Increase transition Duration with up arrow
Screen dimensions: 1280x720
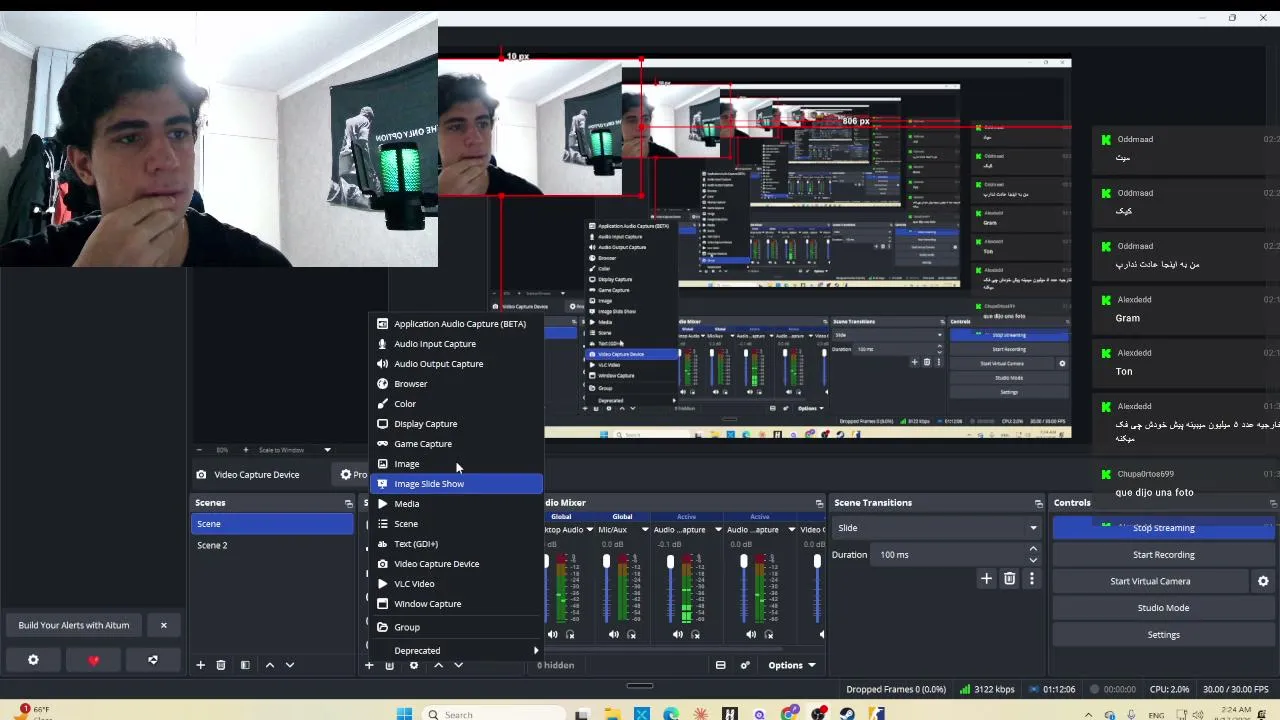tap(1033, 549)
